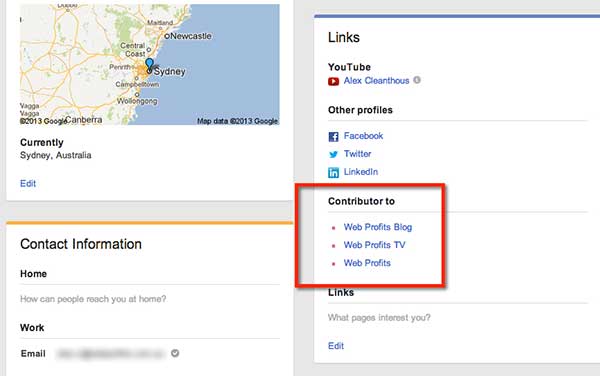Open the Web Profits contributor link

(367, 263)
